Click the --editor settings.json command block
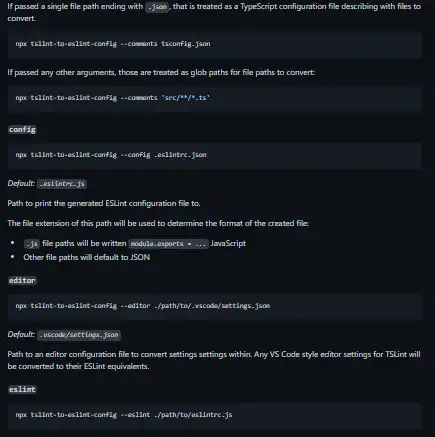The image size is (435, 437). [215, 306]
